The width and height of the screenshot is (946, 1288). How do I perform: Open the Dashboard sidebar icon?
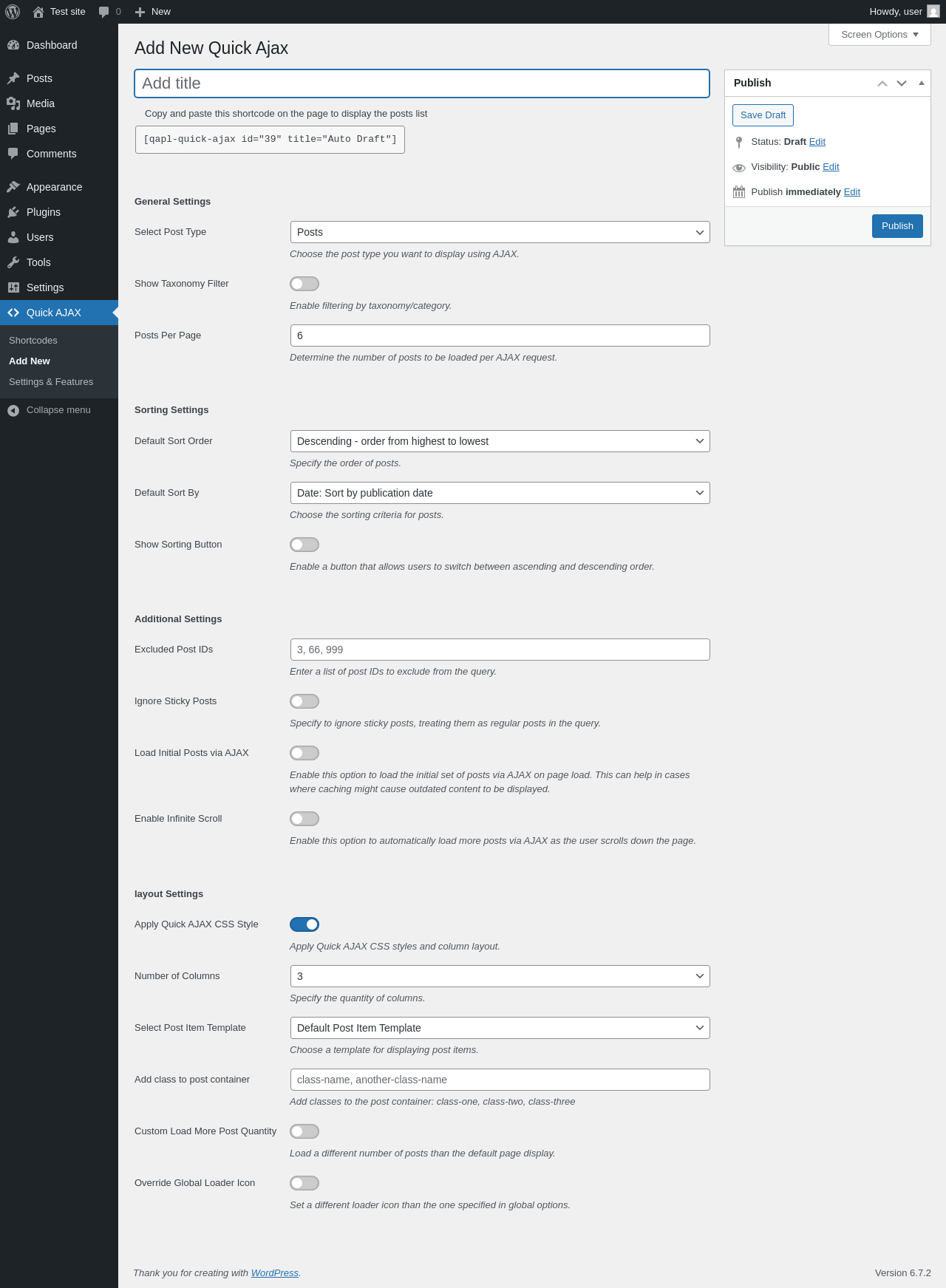pos(13,45)
